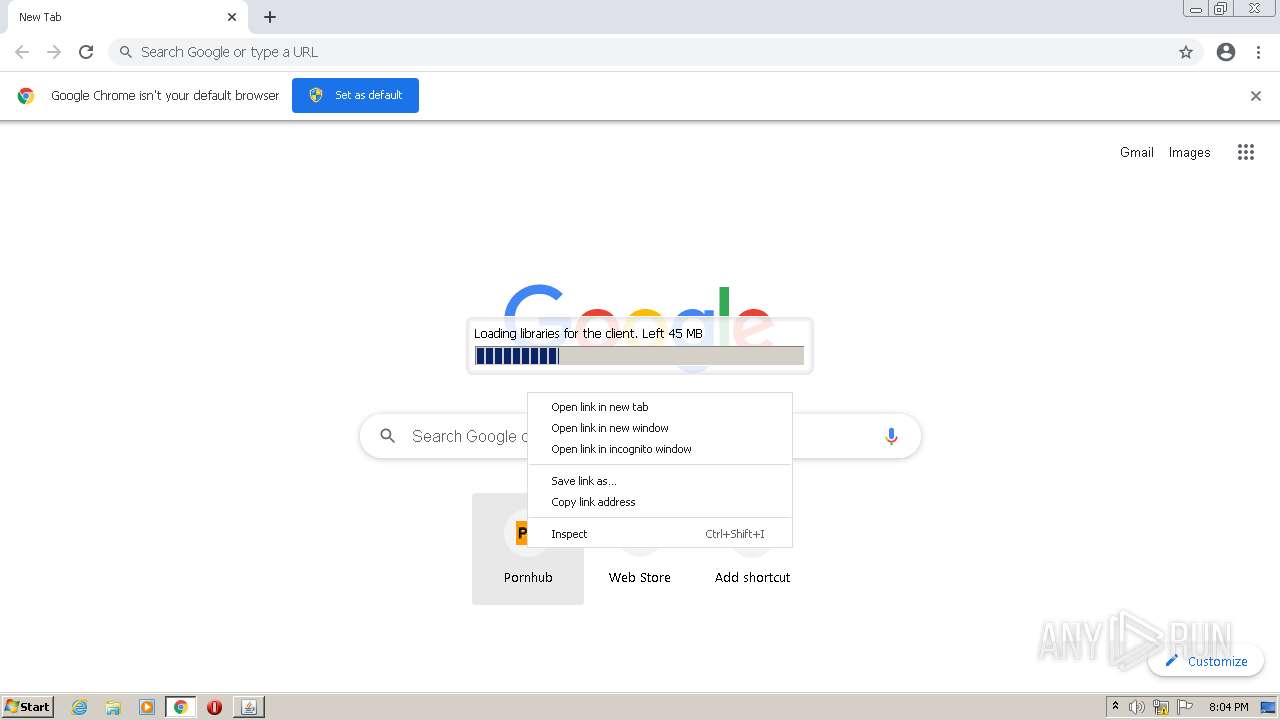This screenshot has width=1280, height=720.
Task: Open the Google apps grid
Action: tap(1246, 152)
